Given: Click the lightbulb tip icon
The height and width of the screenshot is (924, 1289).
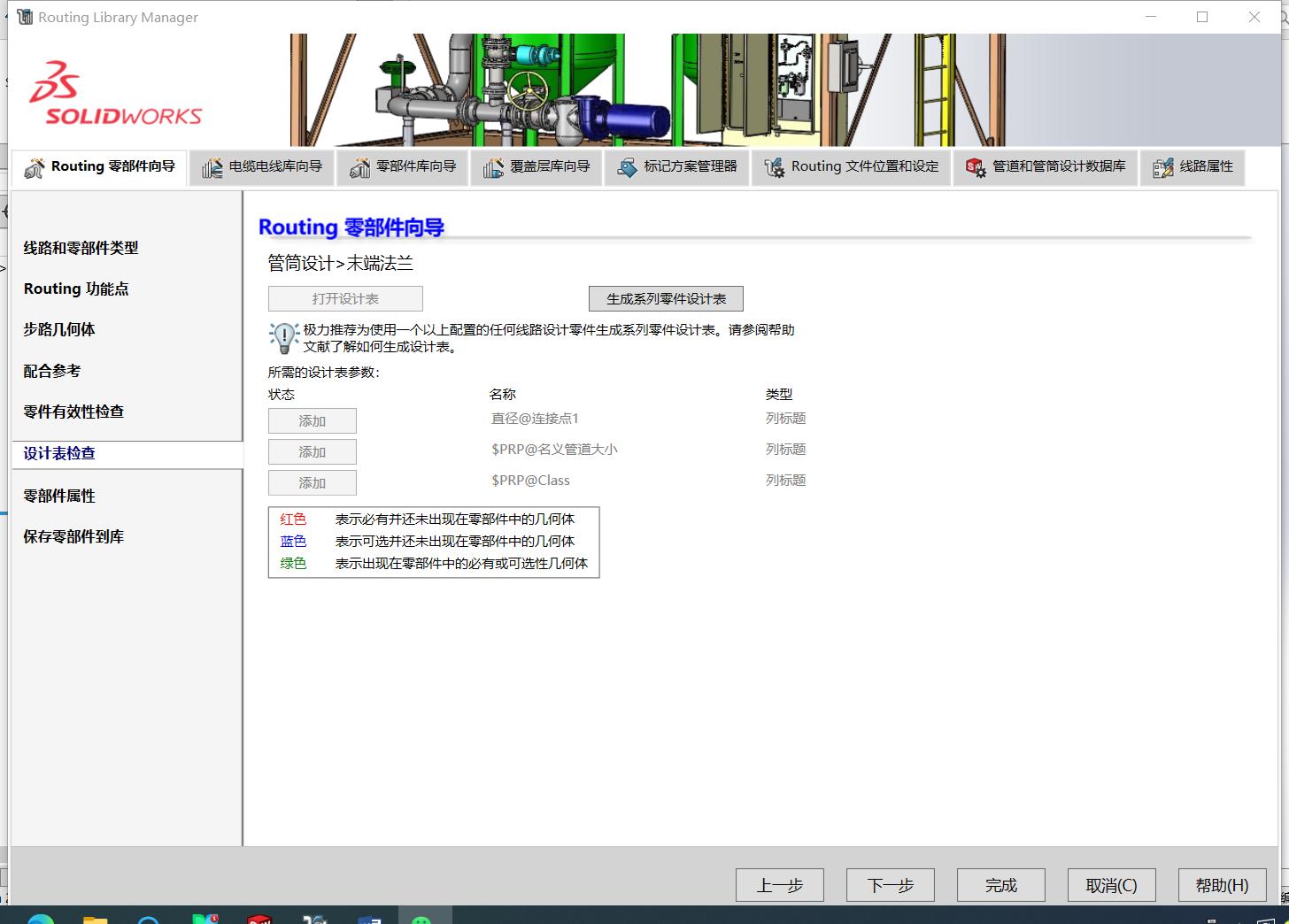Looking at the screenshot, I should [x=283, y=337].
